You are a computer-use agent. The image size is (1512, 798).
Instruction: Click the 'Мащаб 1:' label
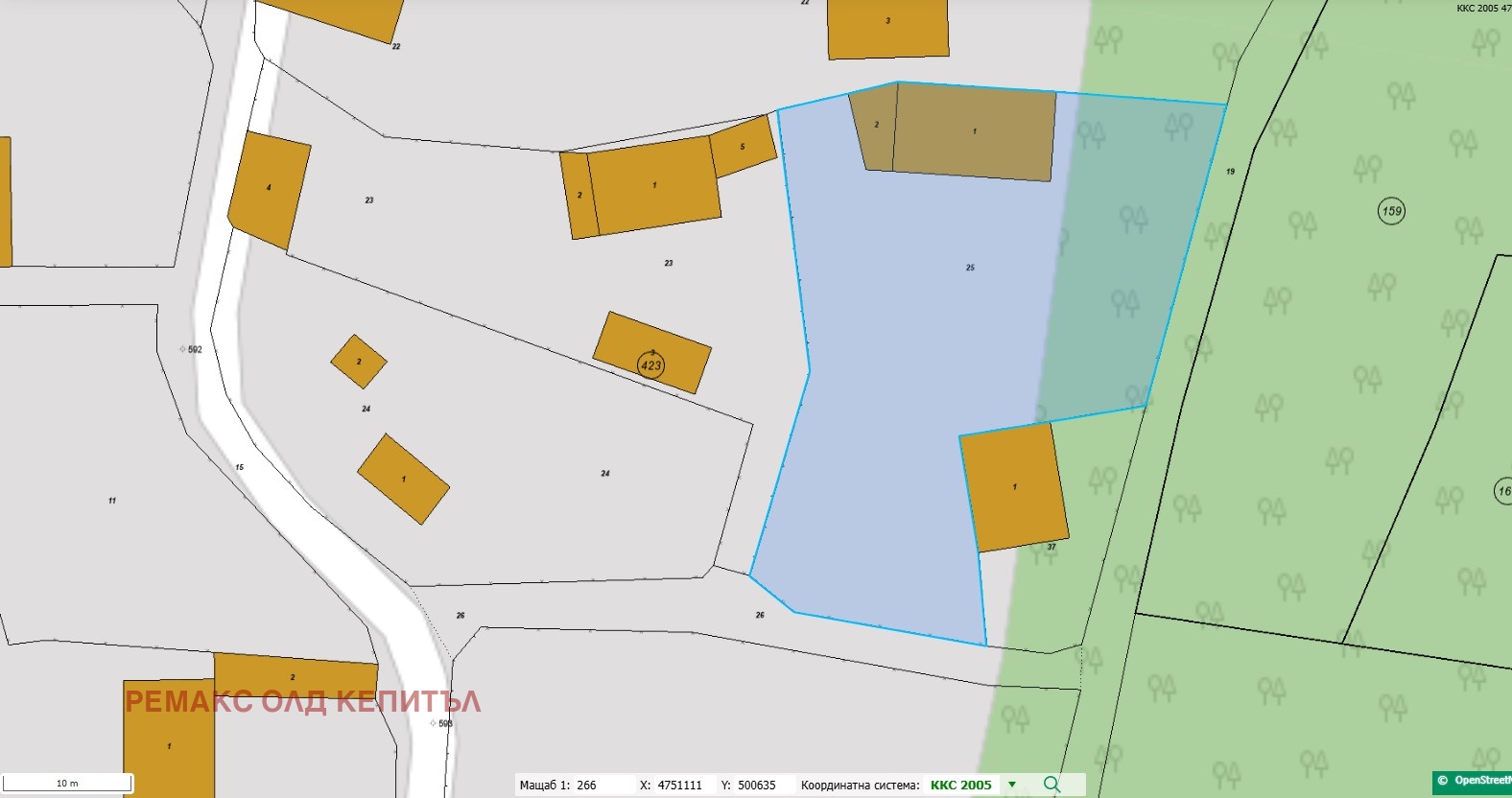544,785
